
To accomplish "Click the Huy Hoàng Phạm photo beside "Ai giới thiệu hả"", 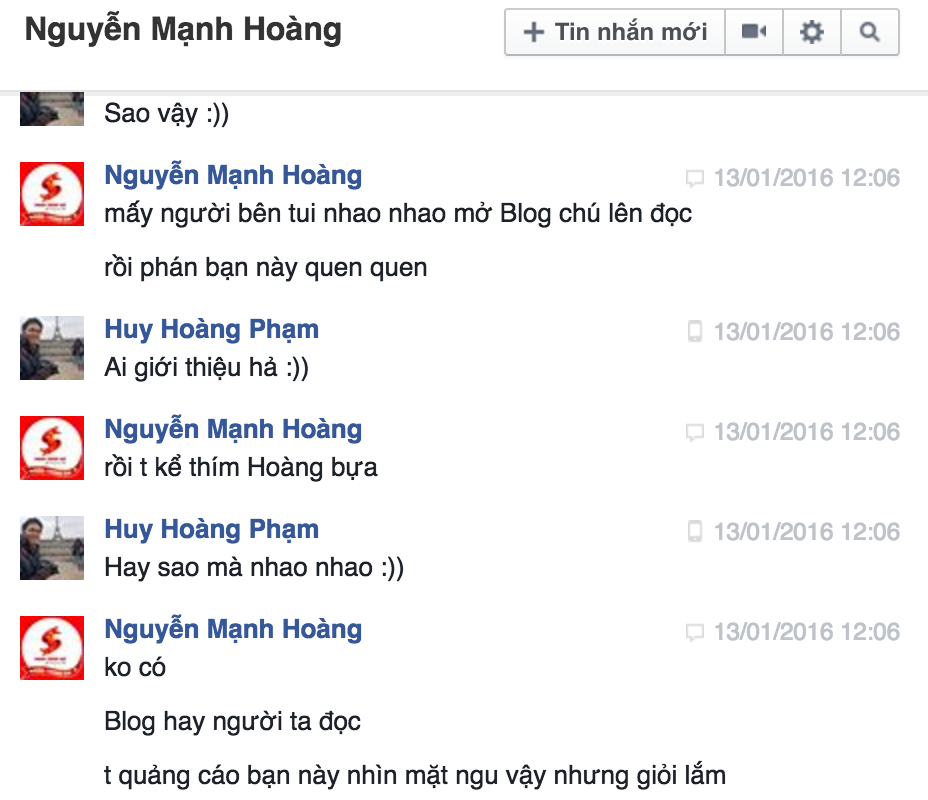I will point(52,347).
